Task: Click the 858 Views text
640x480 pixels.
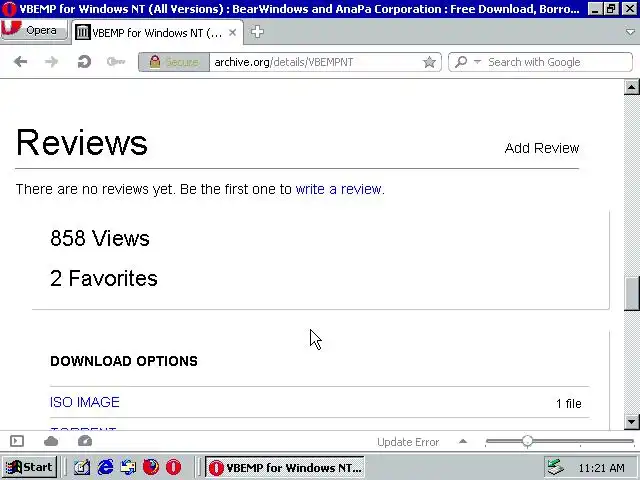Action: pyautogui.click(x=100, y=238)
